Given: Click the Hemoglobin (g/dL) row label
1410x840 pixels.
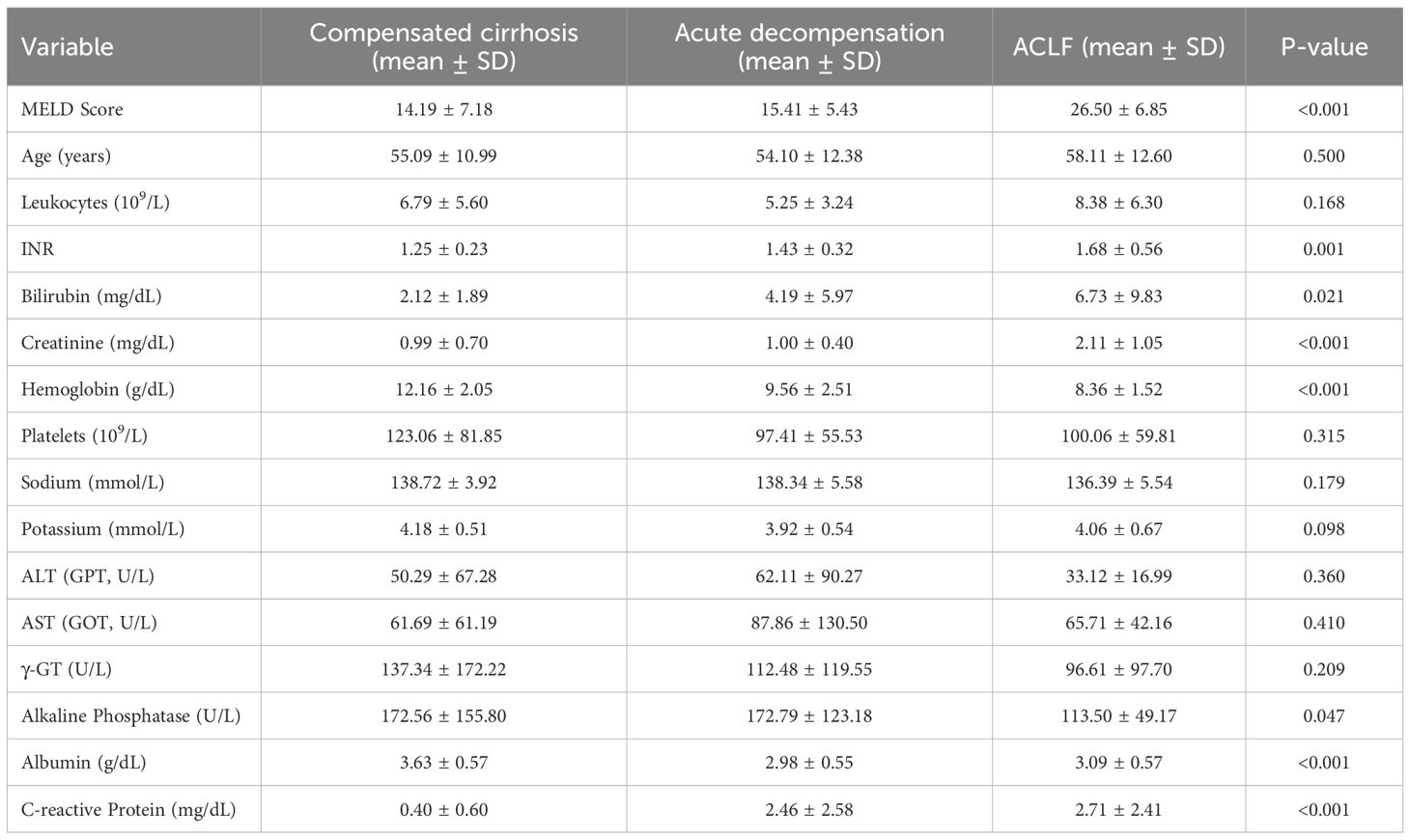Looking at the screenshot, I should point(98,389).
